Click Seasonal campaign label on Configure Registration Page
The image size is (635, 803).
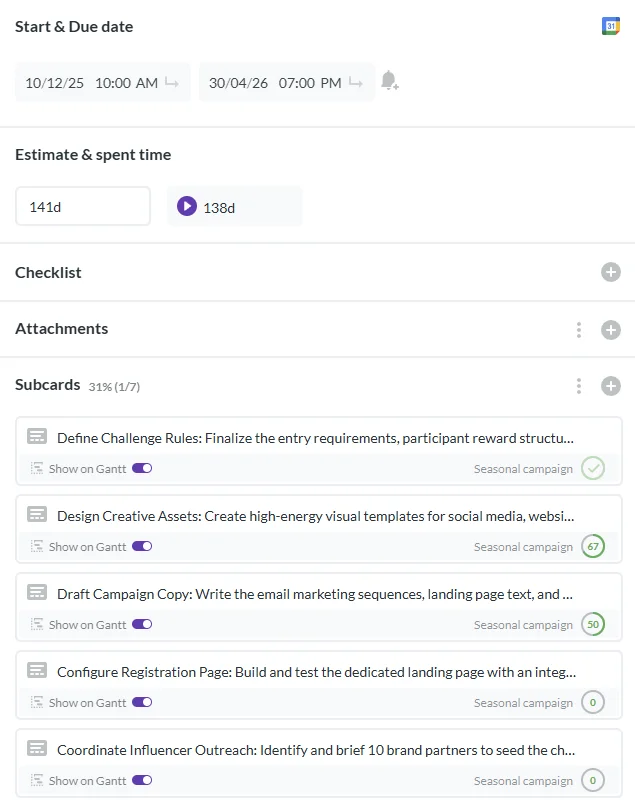[x=523, y=703]
